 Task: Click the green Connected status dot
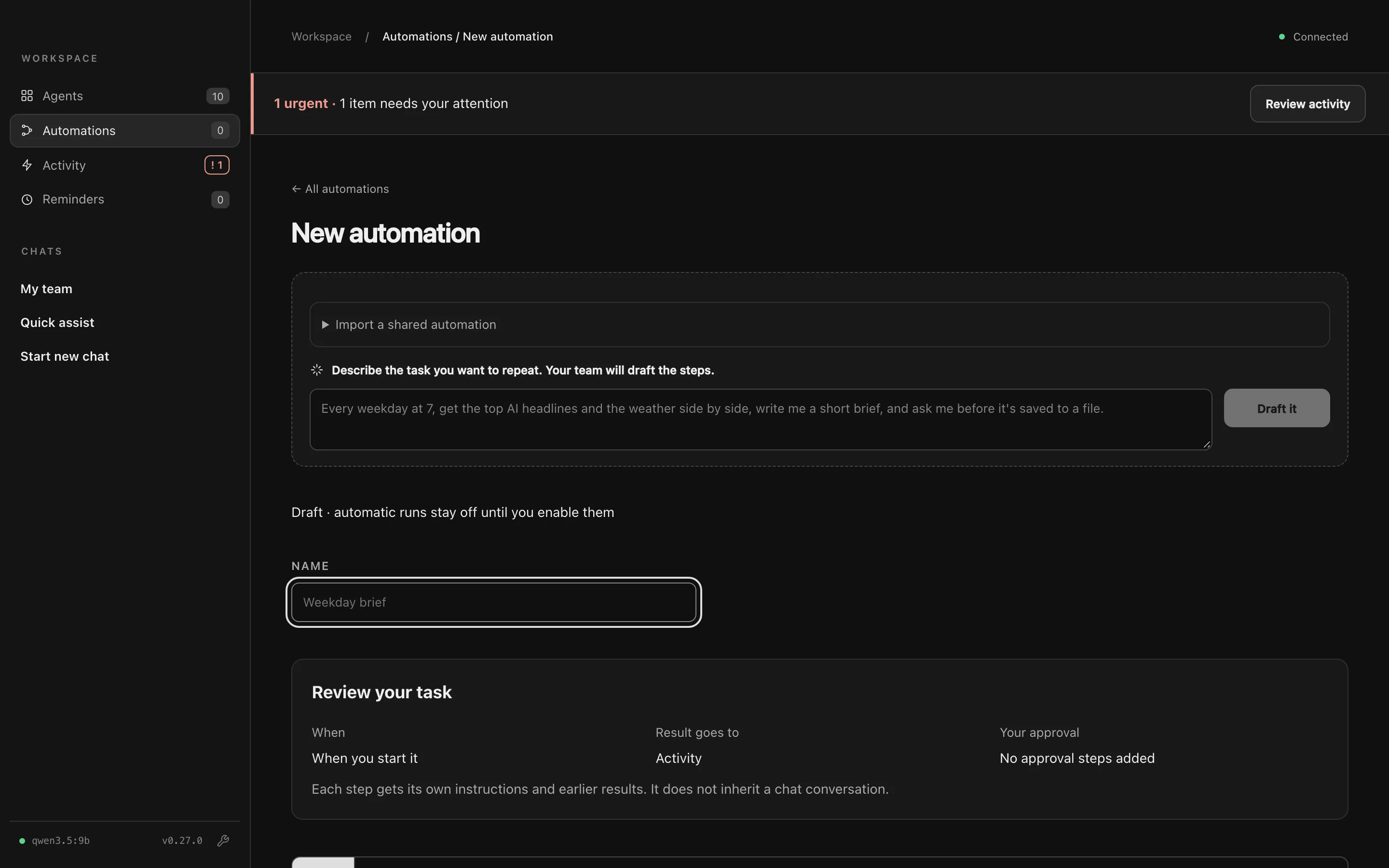point(1281,37)
